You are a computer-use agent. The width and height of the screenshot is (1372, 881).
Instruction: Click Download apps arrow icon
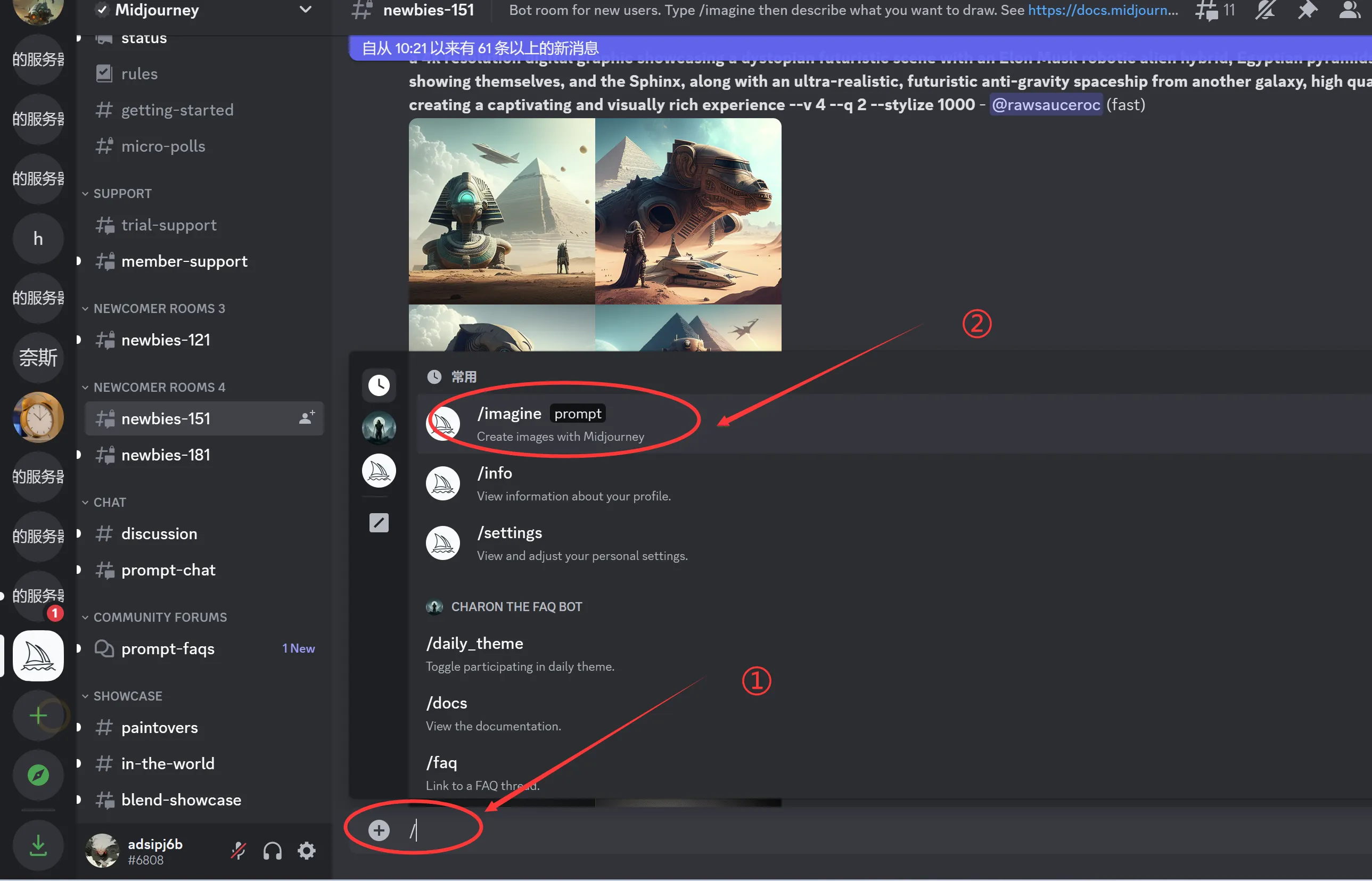38,845
